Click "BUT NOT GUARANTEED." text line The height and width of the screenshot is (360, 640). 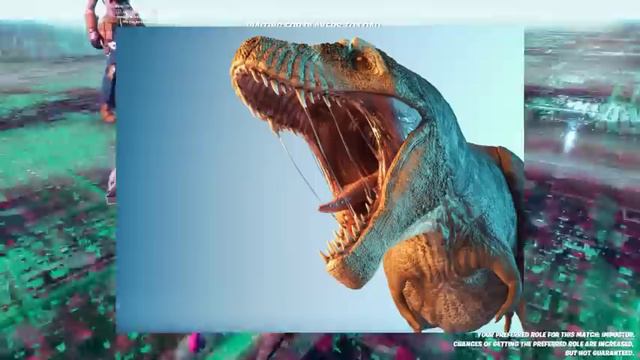600,353
